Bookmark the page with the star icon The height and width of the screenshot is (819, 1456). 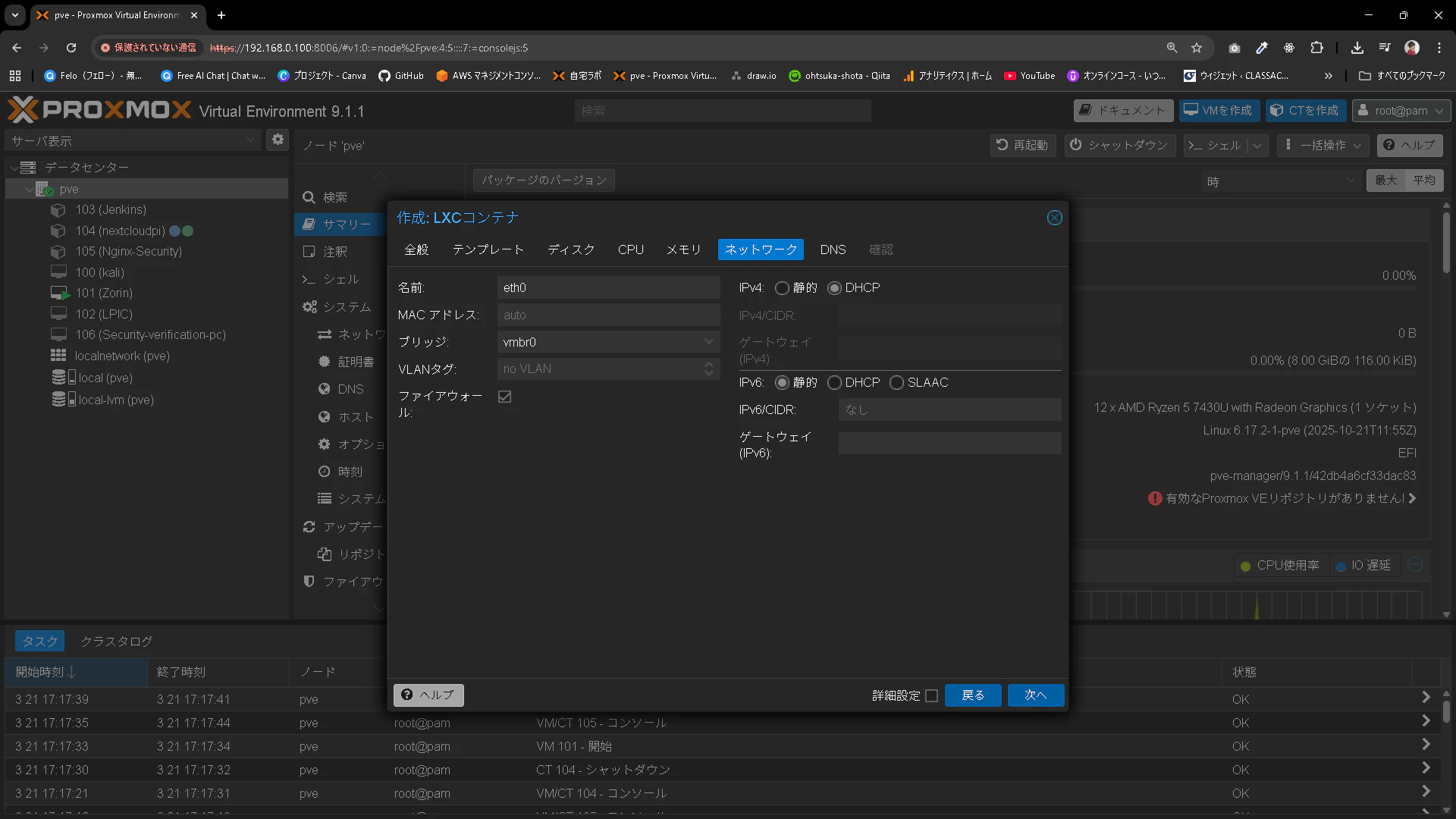click(x=1197, y=48)
